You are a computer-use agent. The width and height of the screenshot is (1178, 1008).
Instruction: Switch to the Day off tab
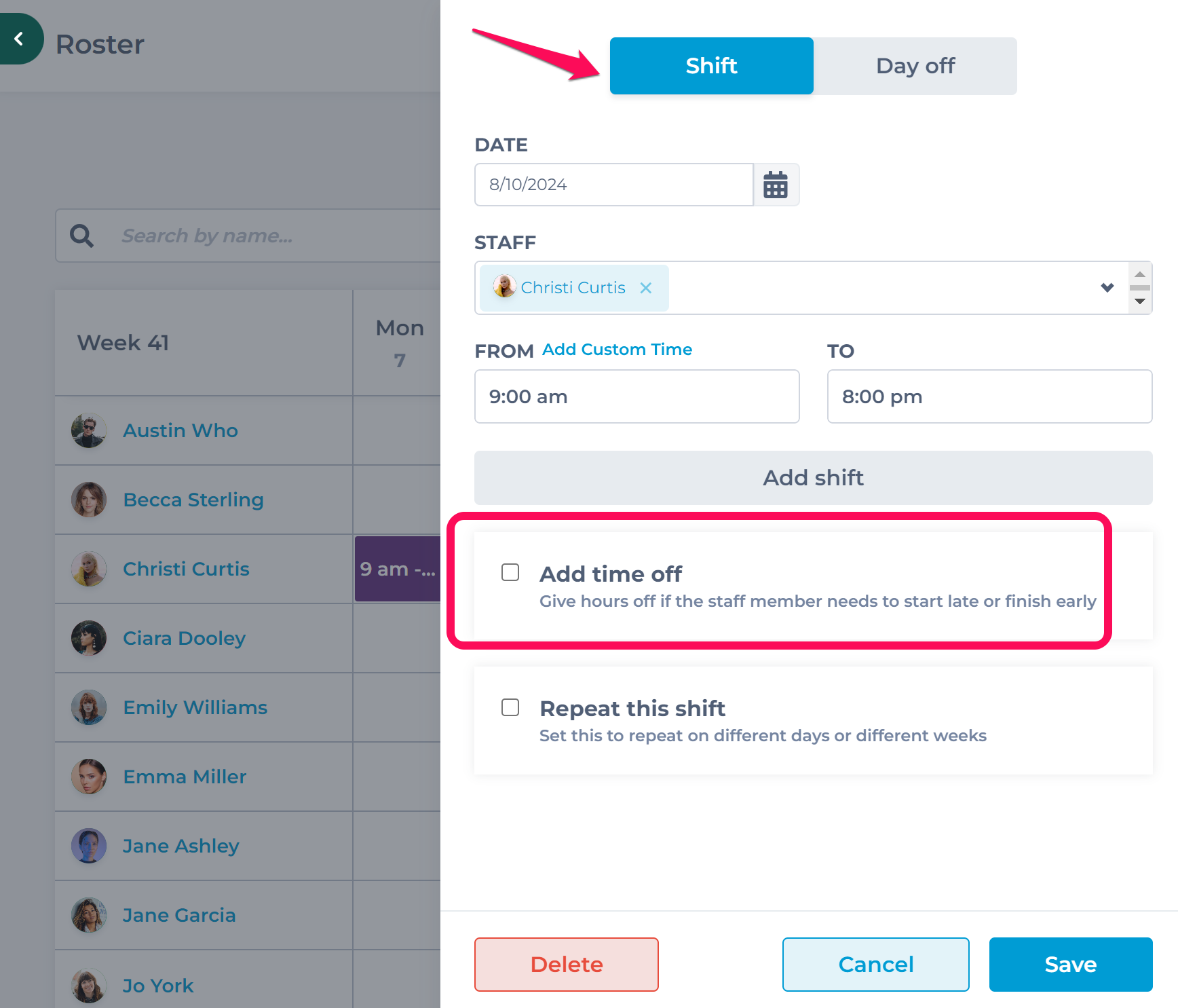915,66
